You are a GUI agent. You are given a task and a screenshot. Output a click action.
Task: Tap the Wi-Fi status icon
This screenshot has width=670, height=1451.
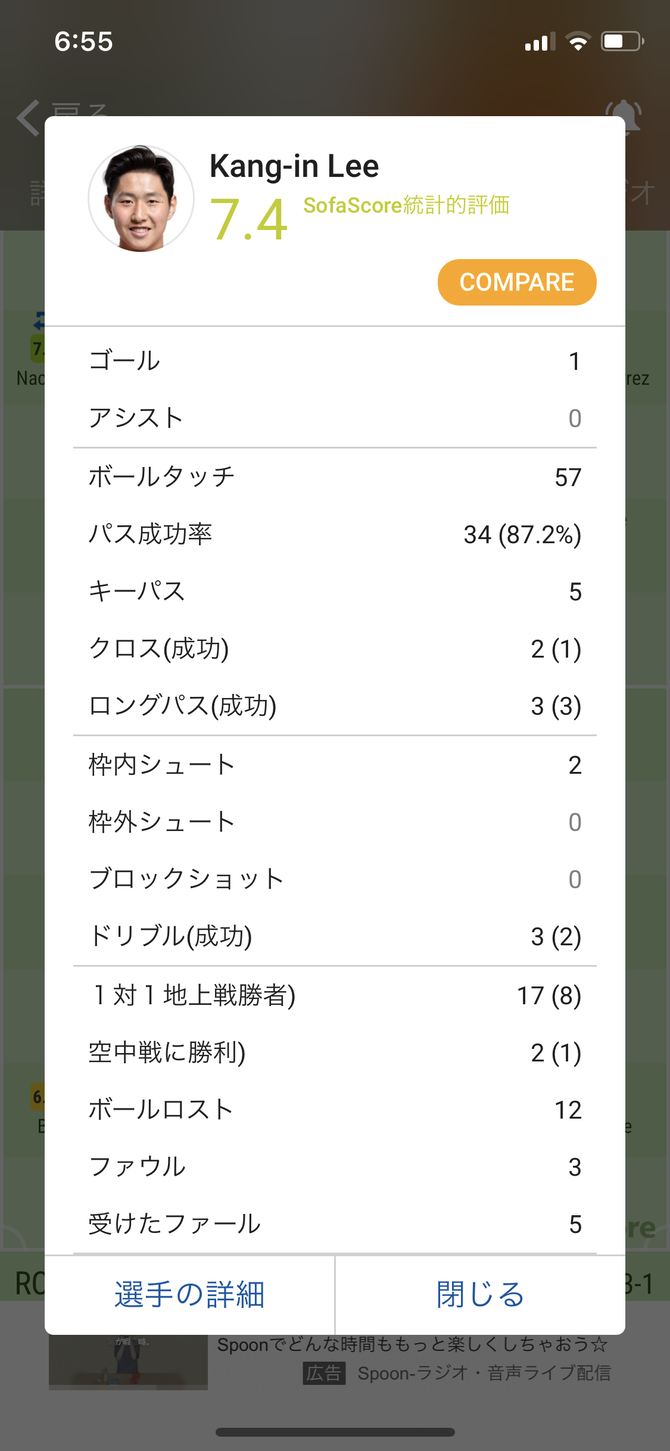[577, 42]
